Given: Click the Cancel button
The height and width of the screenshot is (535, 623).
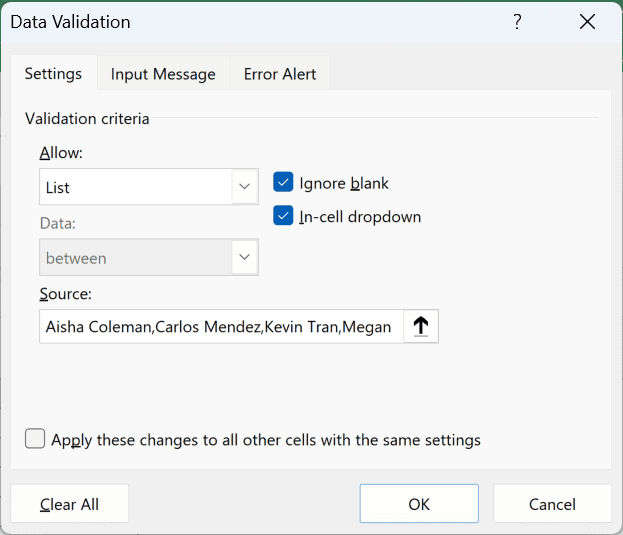Looking at the screenshot, I should 552,504.
